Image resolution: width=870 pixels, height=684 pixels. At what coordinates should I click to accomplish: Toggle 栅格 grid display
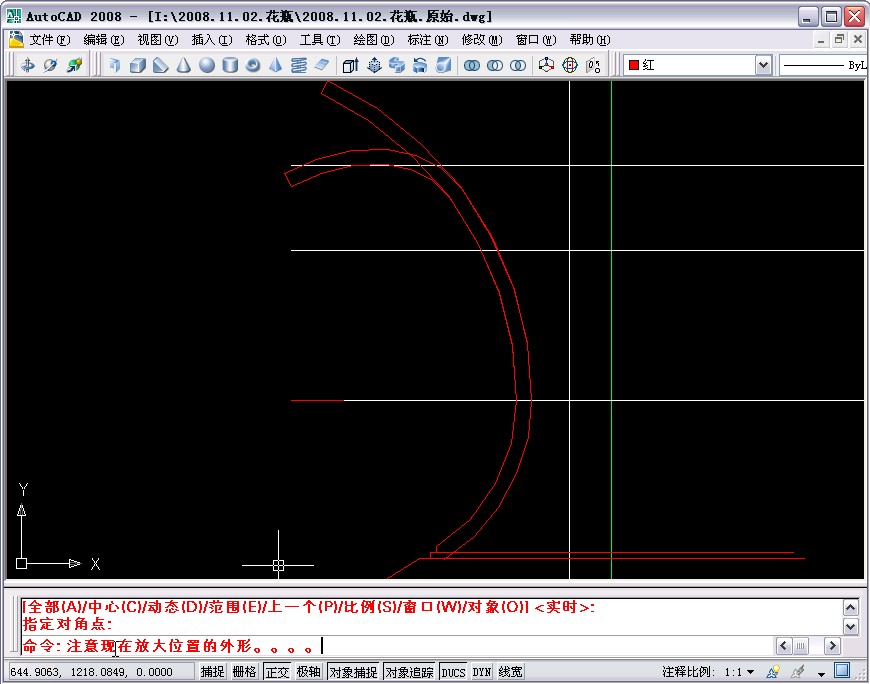245,672
